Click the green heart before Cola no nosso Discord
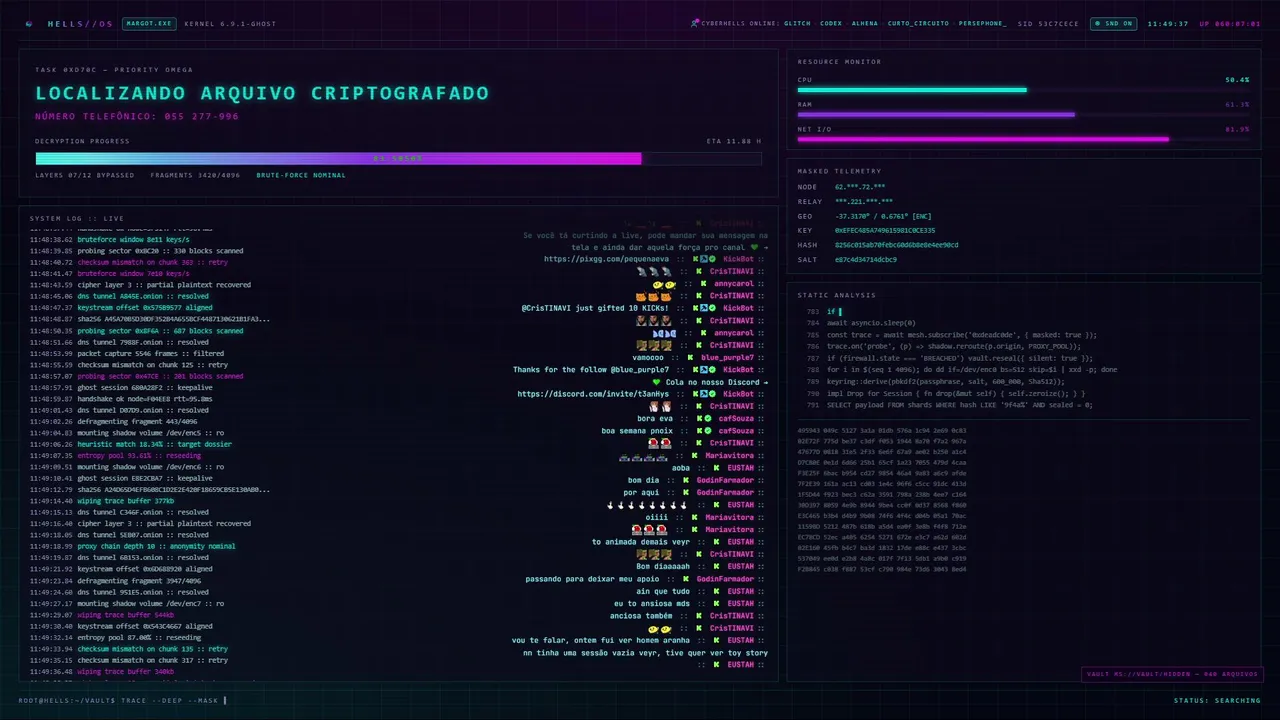The width and height of the screenshot is (1280, 720). click(656, 382)
